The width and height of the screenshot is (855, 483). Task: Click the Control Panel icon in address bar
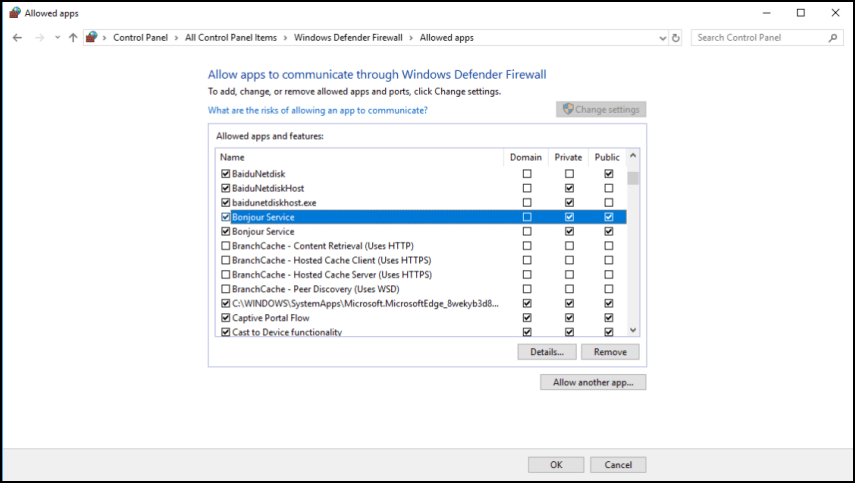click(x=92, y=37)
